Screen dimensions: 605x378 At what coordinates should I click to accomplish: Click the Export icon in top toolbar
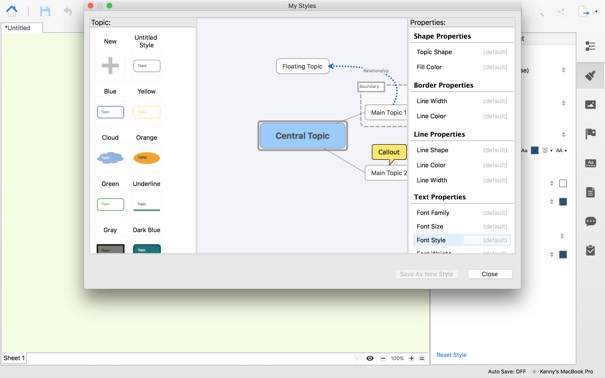(584, 11)
